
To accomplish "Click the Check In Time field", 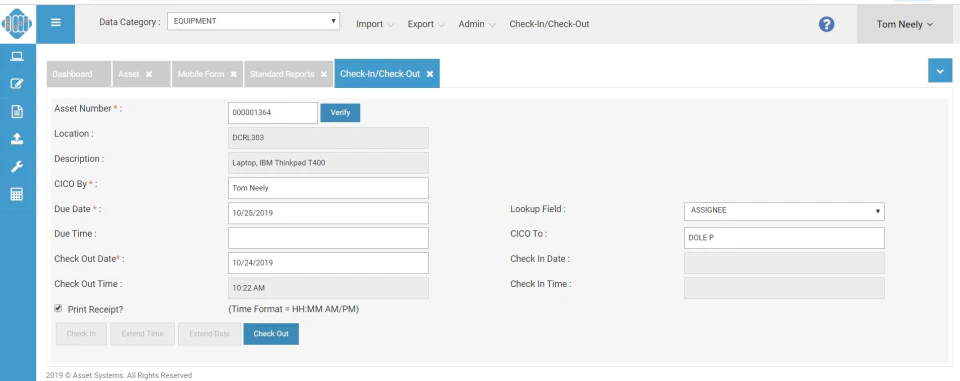I will [784, 288].
